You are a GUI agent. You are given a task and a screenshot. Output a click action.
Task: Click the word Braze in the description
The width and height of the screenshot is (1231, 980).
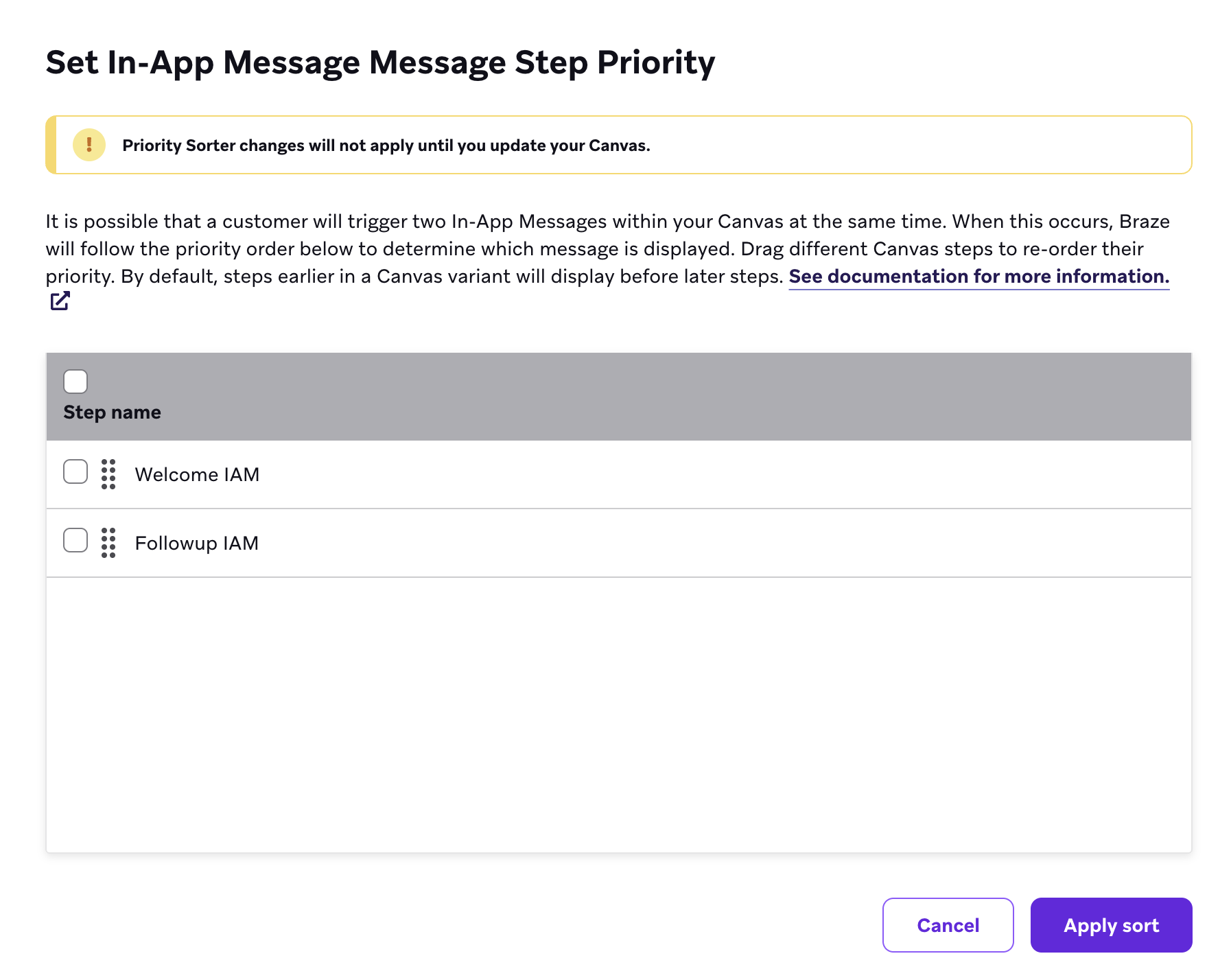[1144, 221]
